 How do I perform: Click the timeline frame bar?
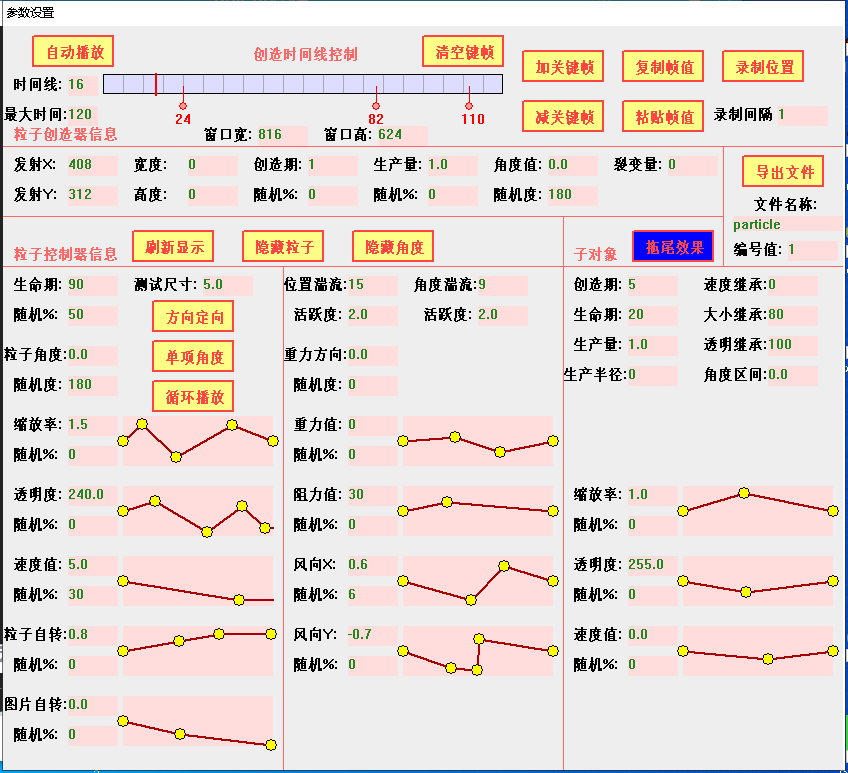tap(303, 84)
